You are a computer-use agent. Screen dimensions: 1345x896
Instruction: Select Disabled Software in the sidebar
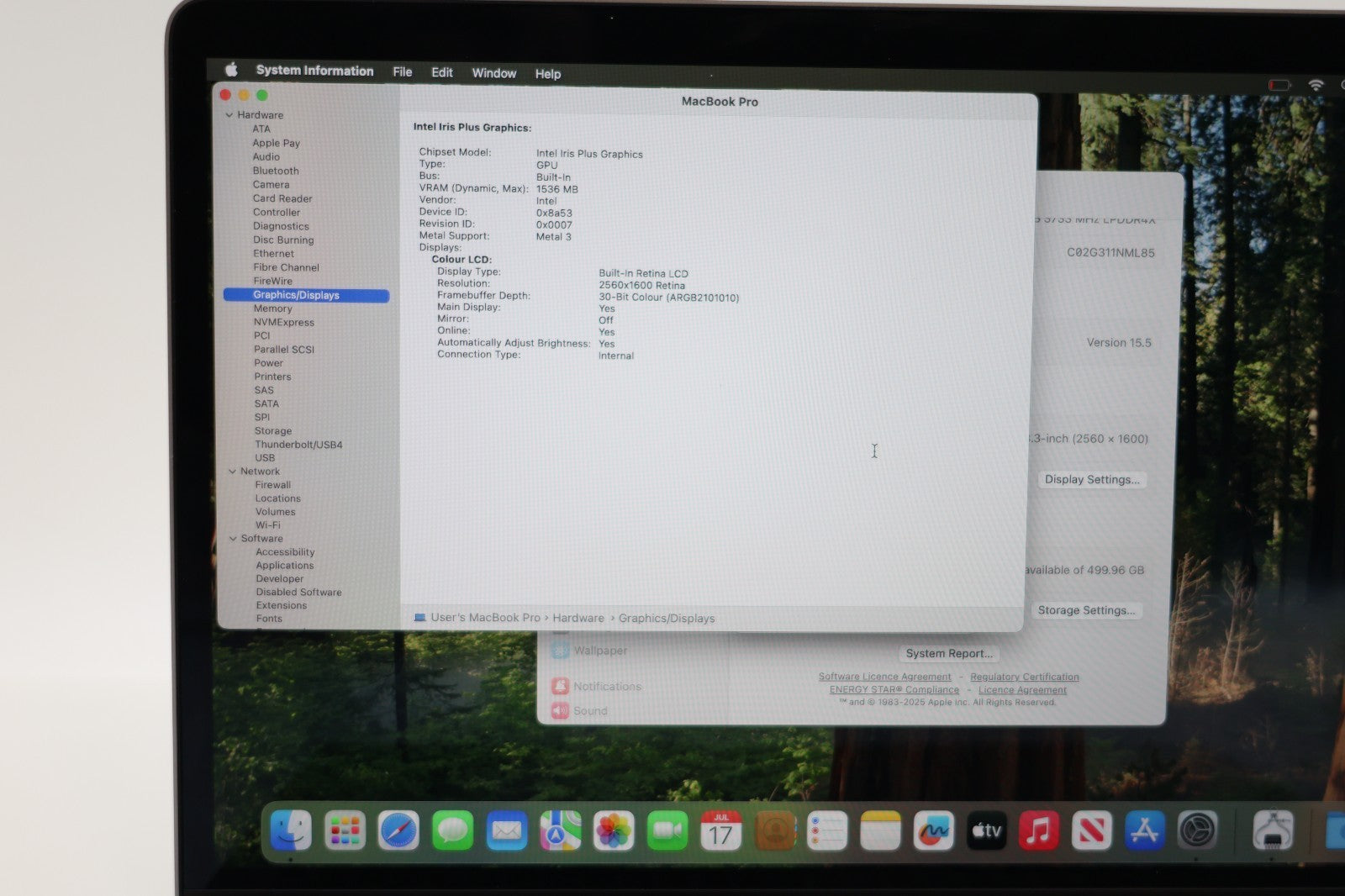tap(298, 593)
